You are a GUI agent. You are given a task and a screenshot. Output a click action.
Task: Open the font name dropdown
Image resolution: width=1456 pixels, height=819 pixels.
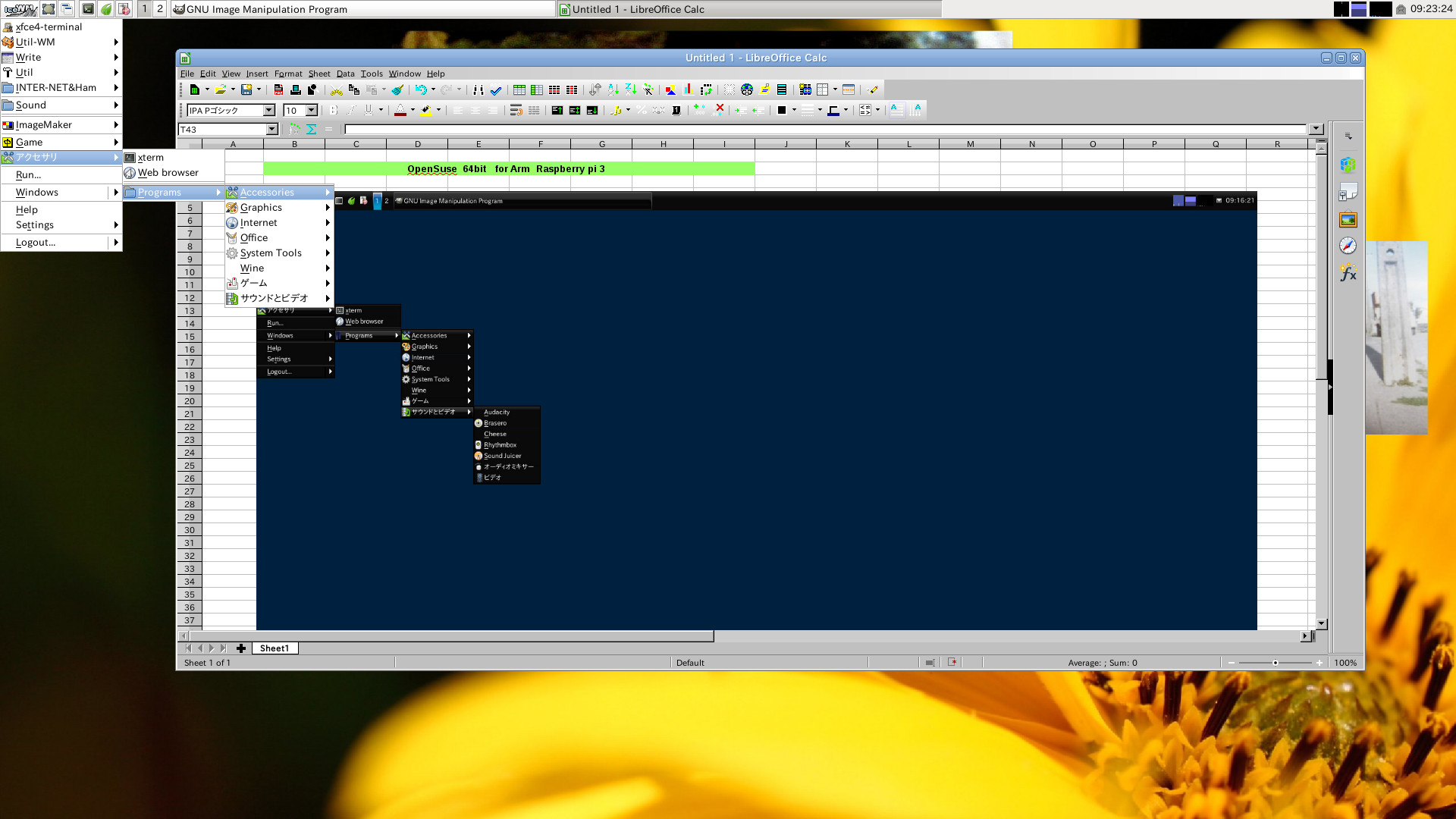[x=268, y=111]
